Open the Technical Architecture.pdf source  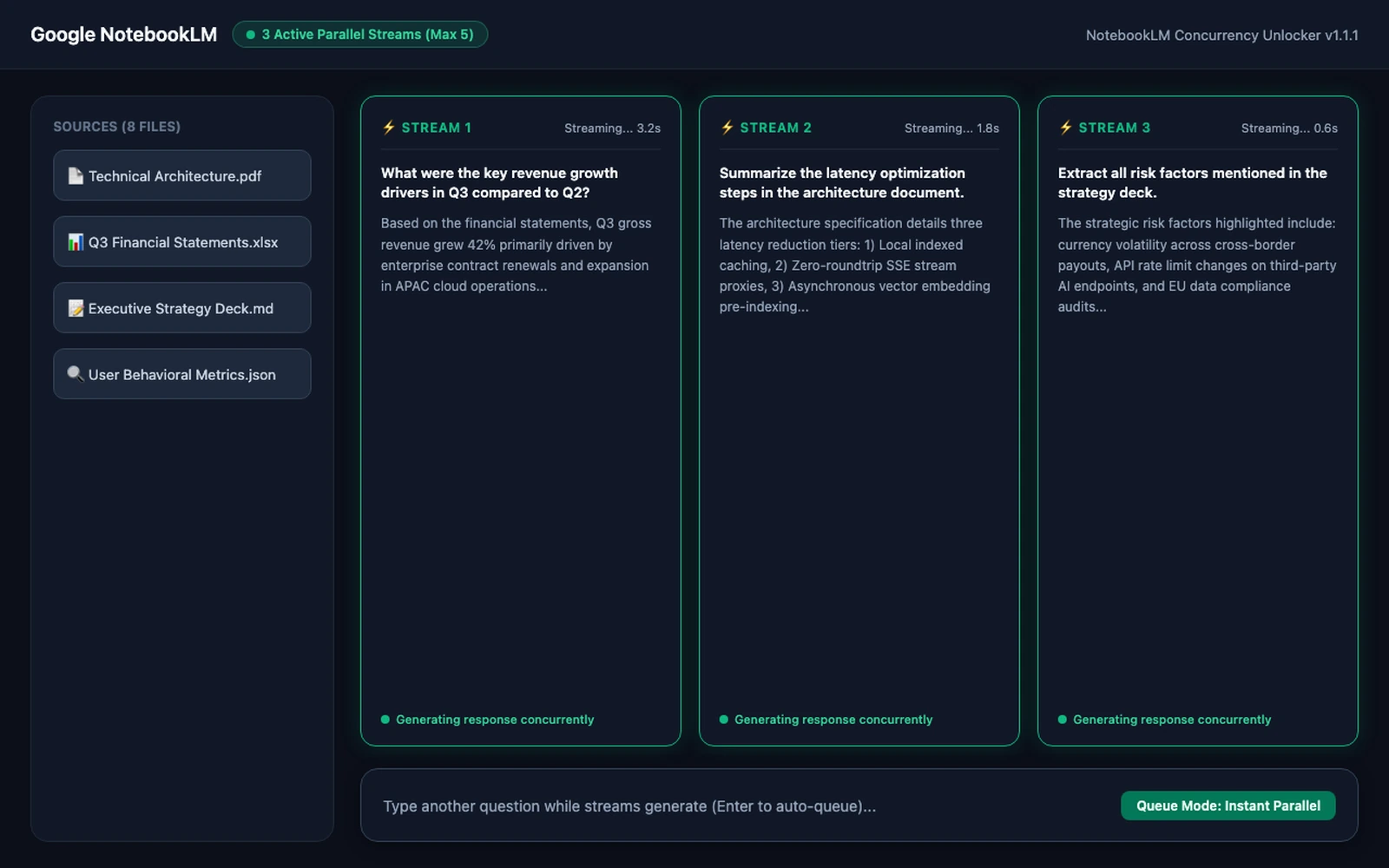pyautogui.click(x=182, y=175)
